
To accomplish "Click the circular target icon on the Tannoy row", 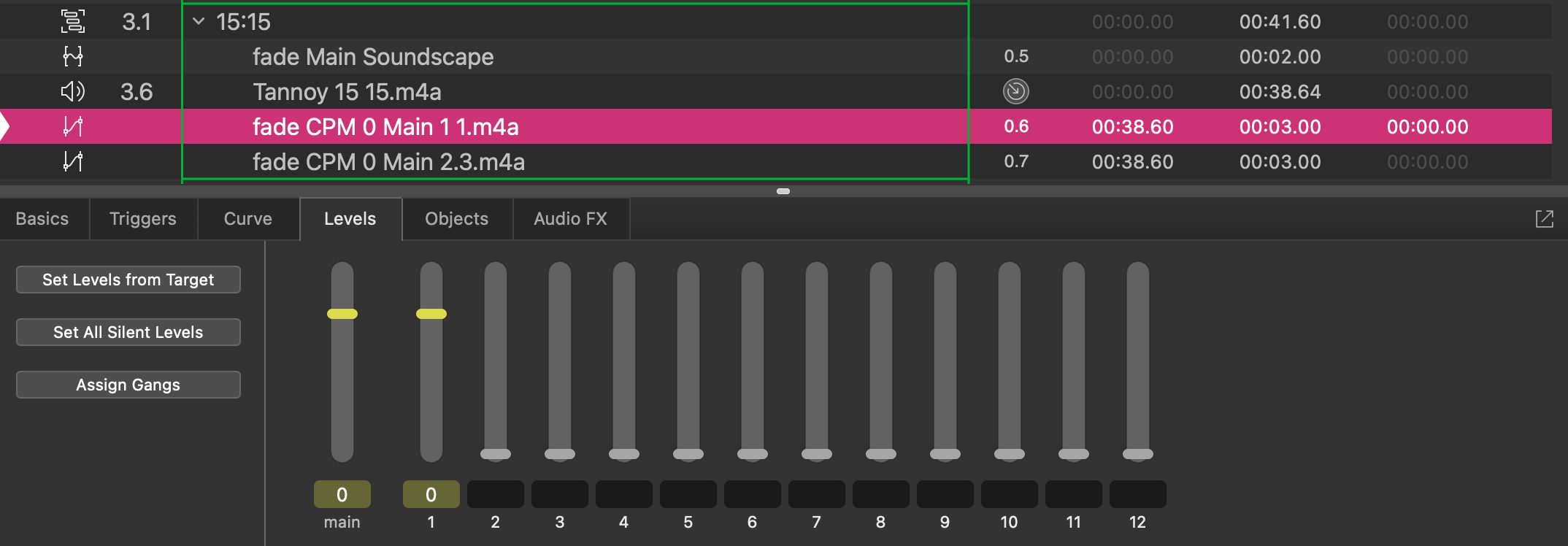I will click(1016, 91).
